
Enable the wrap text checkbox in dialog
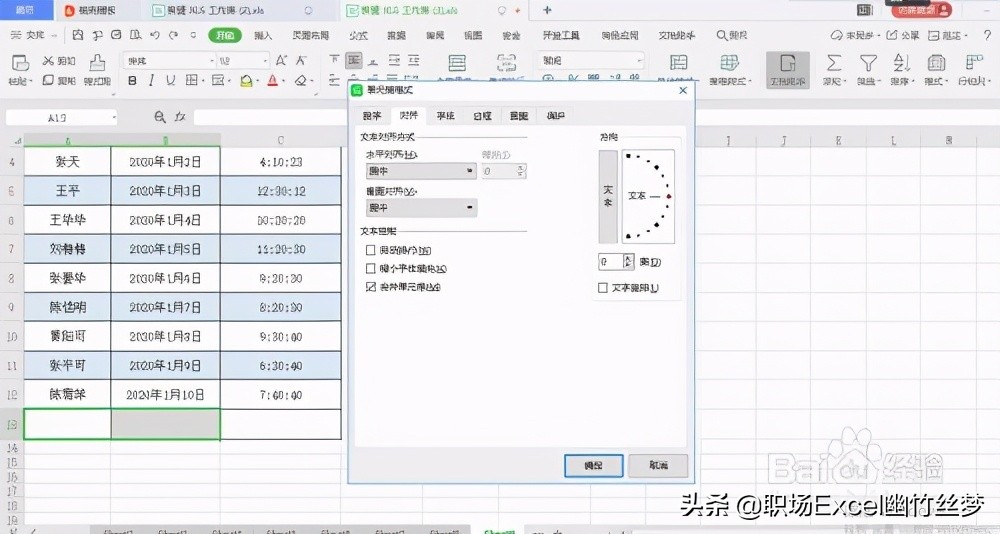tap(371, 250)
